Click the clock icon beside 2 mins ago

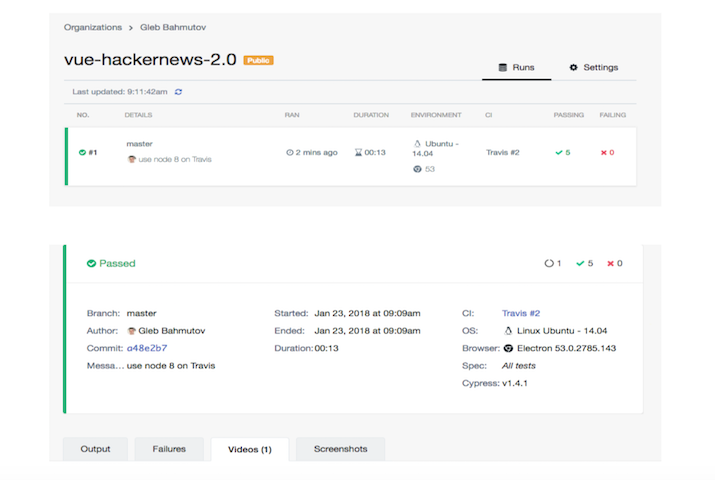[x=290, y=153]
